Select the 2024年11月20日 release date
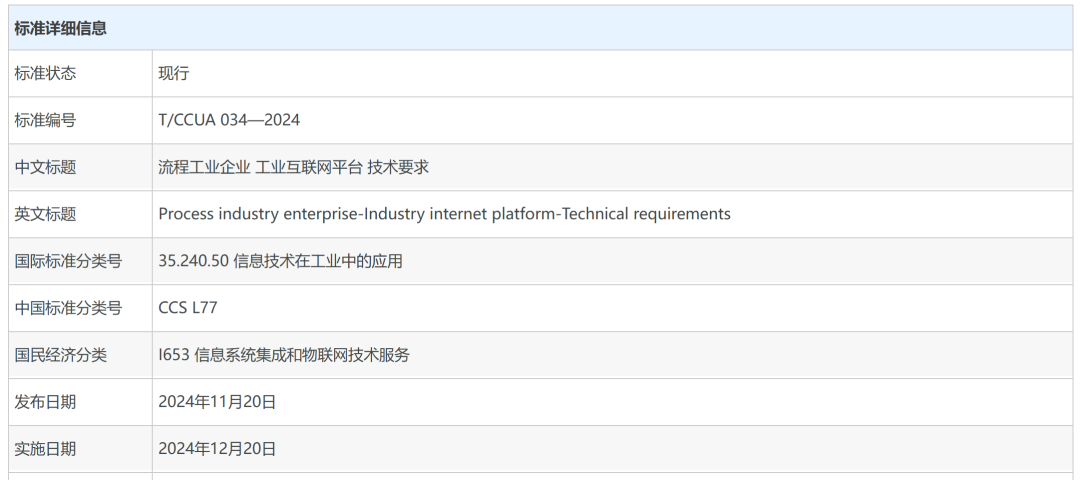 pyautogui.click(x=217, y=402)
